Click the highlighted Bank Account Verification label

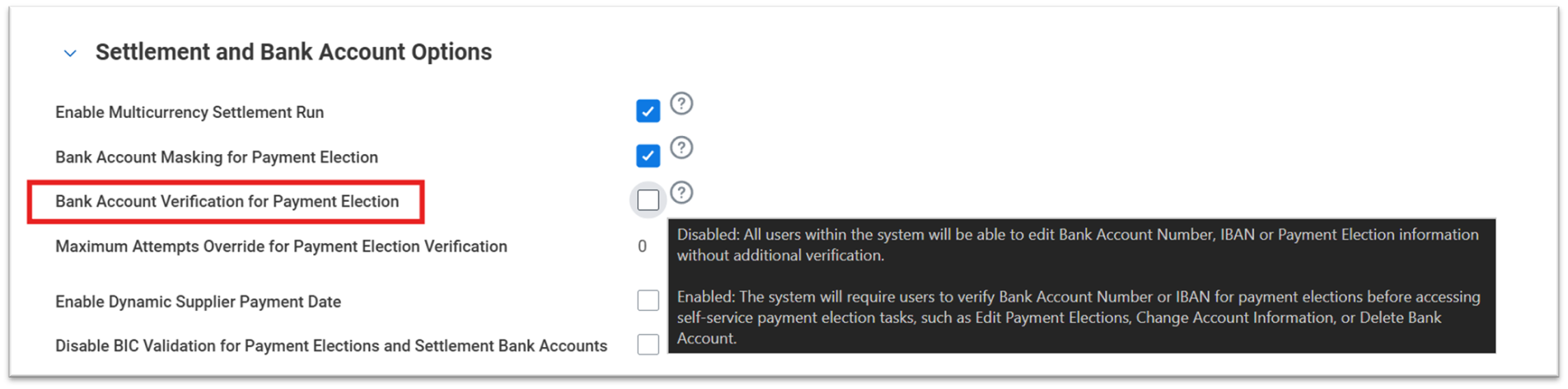[x=227, y=202]
